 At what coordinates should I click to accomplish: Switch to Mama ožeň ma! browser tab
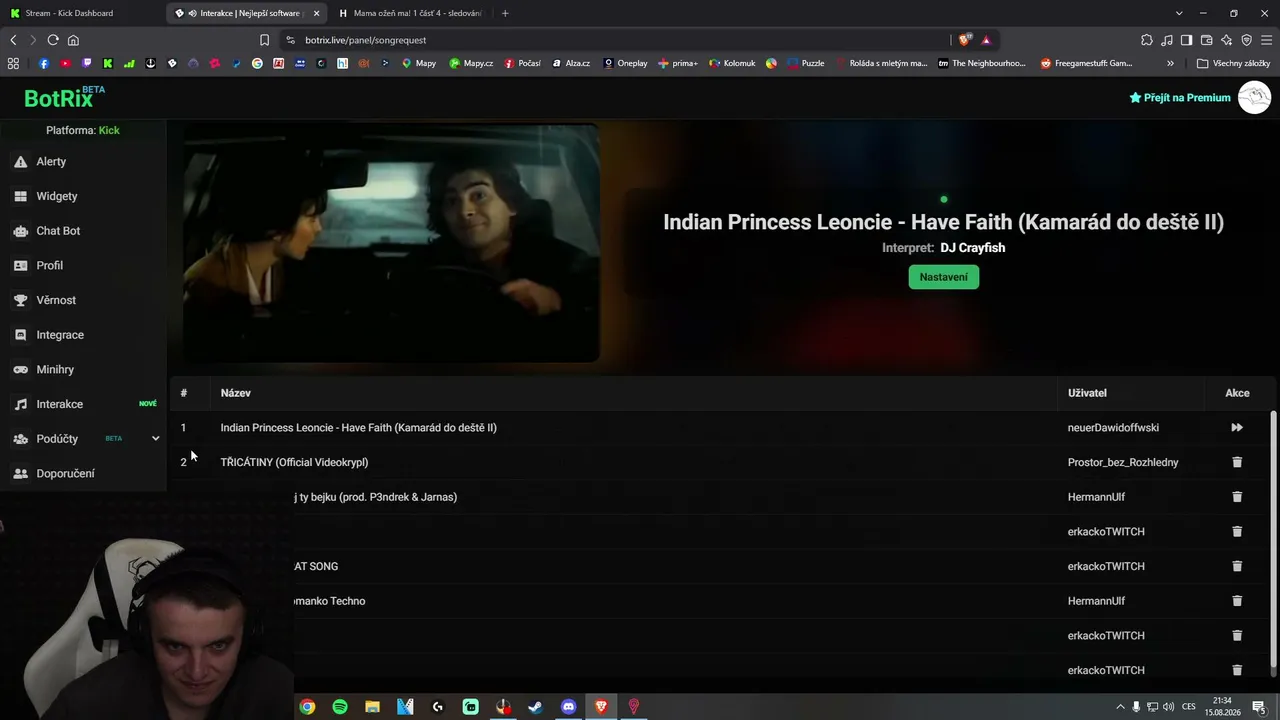pyautogui.click(x=410, y=13)
